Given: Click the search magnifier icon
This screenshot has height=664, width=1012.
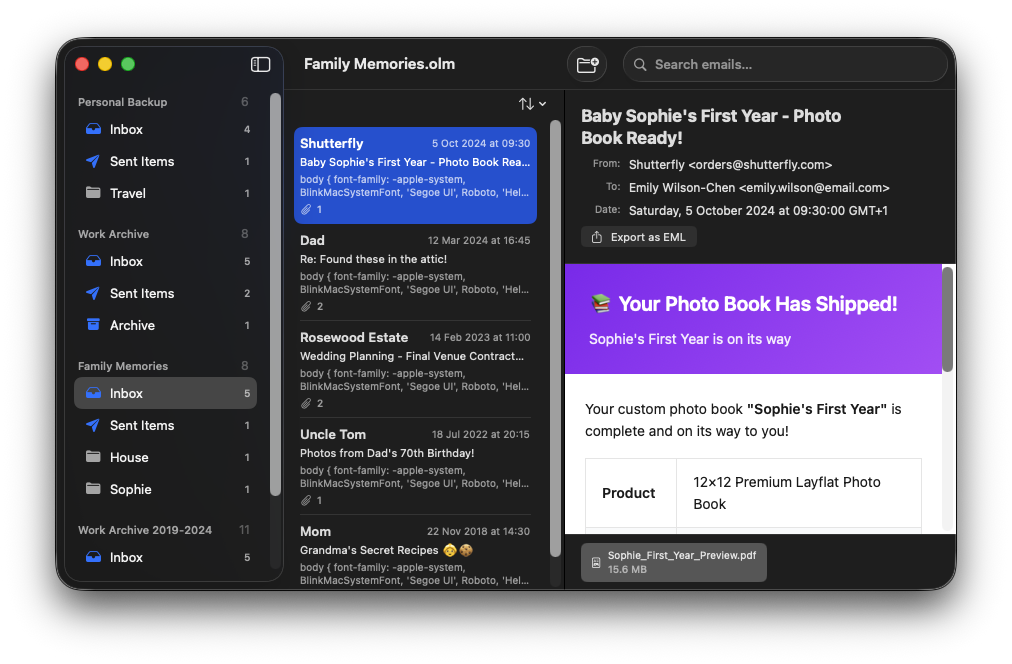Looking at the screenshot, I should (x=640, y=64).
